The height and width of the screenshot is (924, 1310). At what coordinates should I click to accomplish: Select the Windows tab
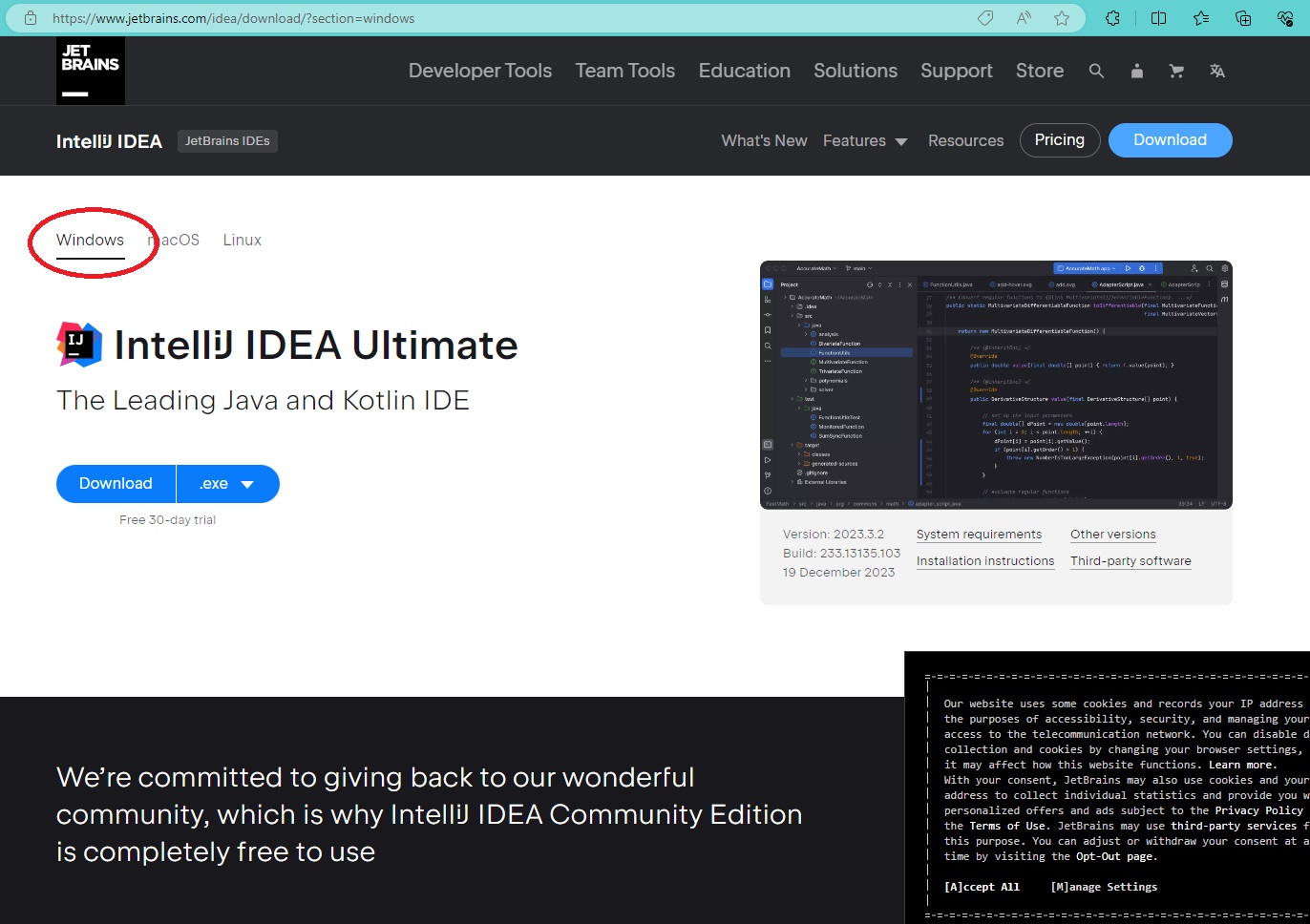pyautogui.click(x=90, y=241)
